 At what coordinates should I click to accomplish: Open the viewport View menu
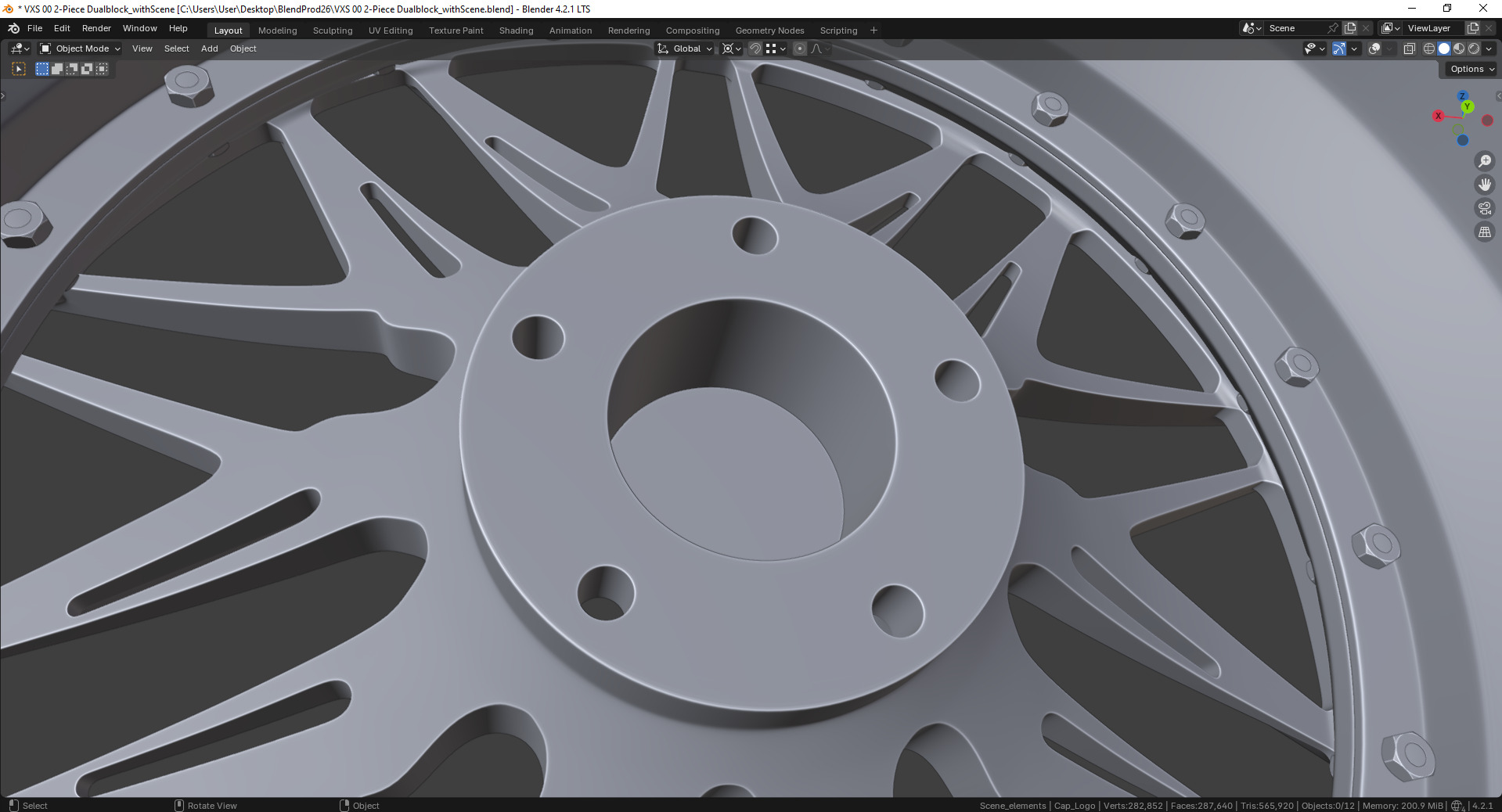[x=142, y=49]
